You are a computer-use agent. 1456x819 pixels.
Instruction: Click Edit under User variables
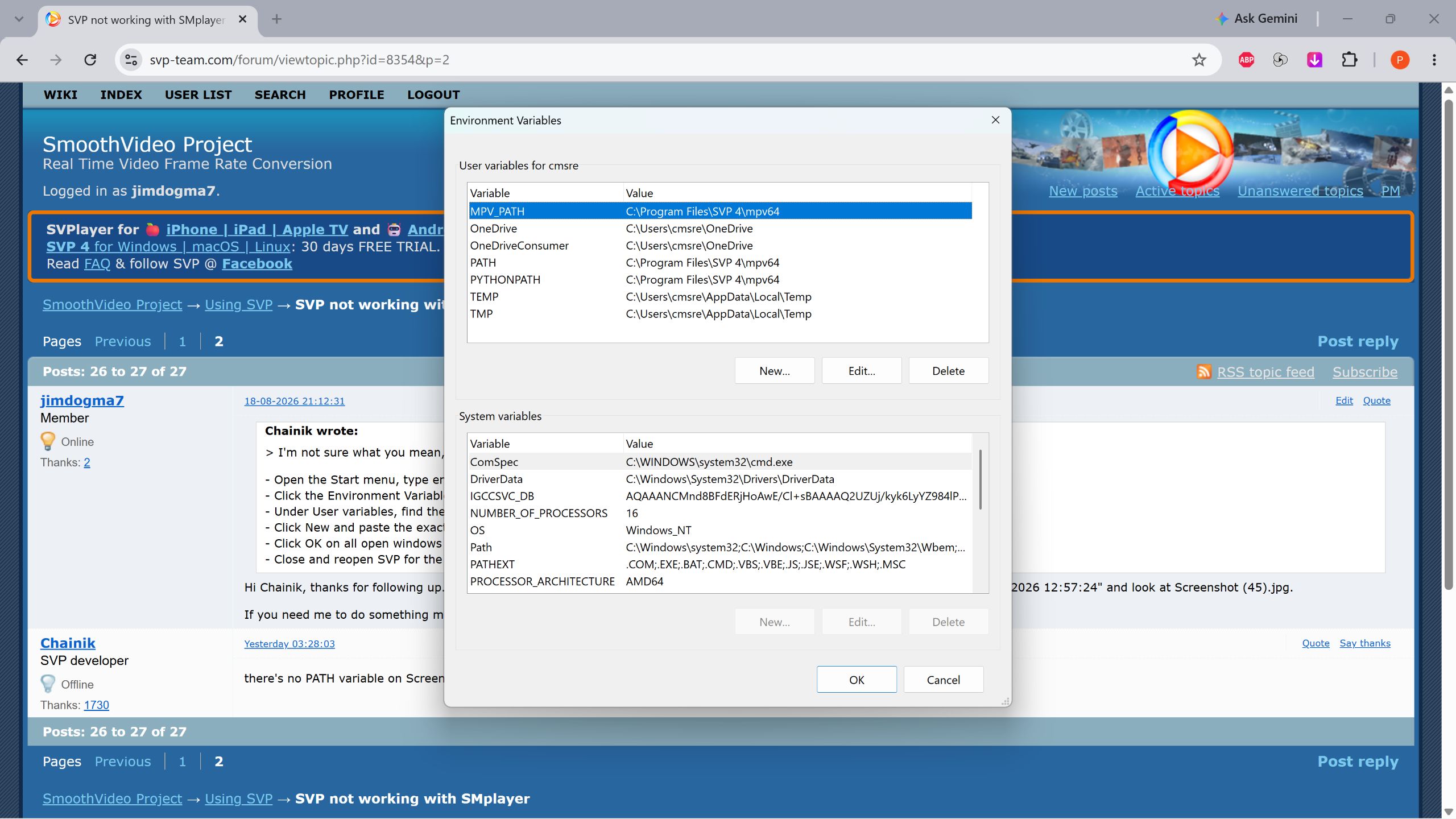[861, 371]
